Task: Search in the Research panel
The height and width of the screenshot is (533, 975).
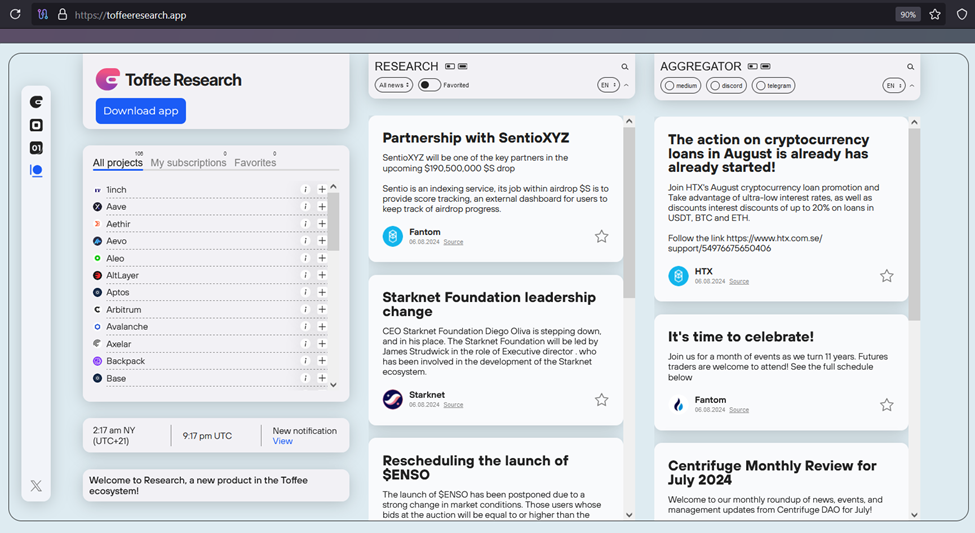Action: pyautogui.click(x=625, y=67)
